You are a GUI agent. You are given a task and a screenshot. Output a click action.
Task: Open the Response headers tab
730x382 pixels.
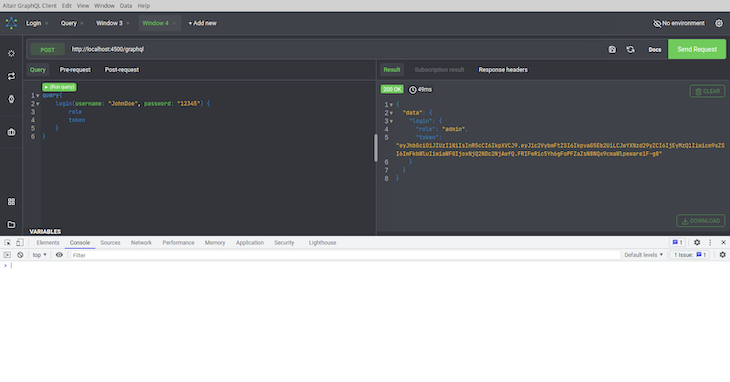click(503, 70)
